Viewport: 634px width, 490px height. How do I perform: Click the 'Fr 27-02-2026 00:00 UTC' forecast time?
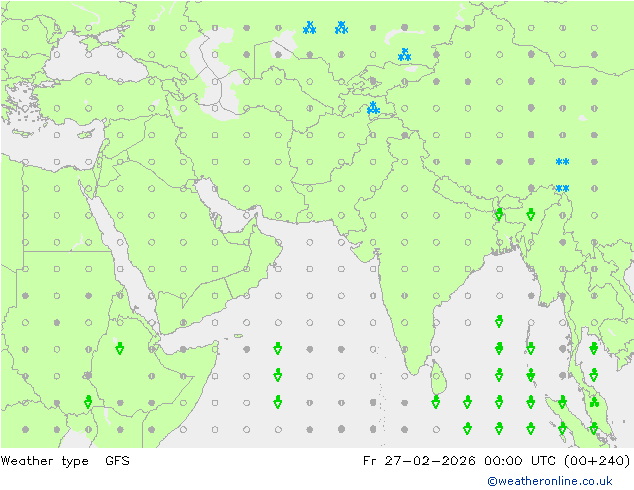(461, 460)
